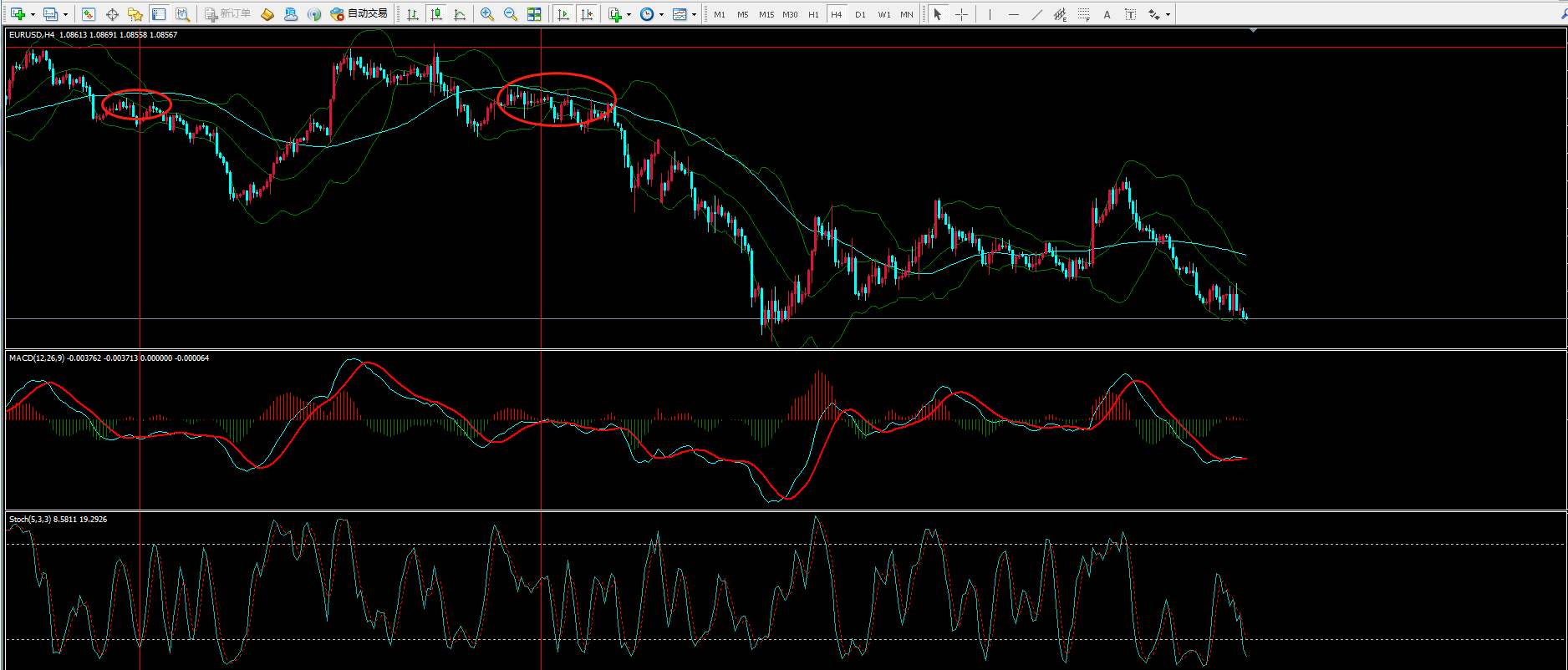
Task: Switch to the M15 timeframe
Action: 766,14
